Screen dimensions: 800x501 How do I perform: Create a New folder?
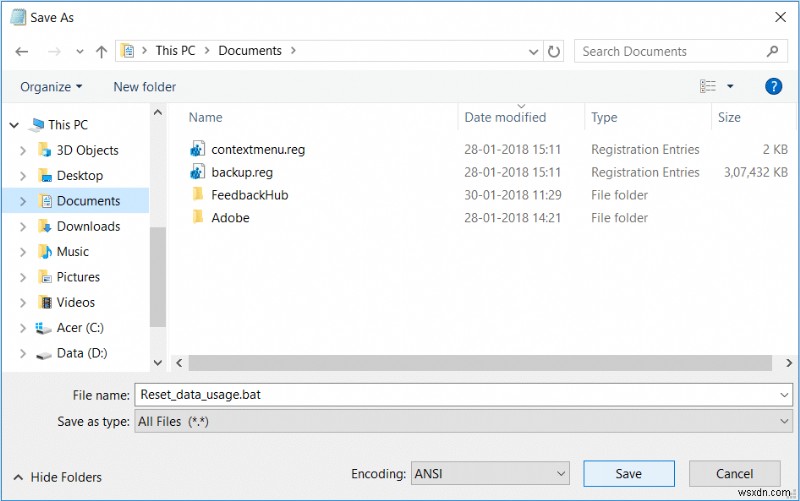[144, 87]
